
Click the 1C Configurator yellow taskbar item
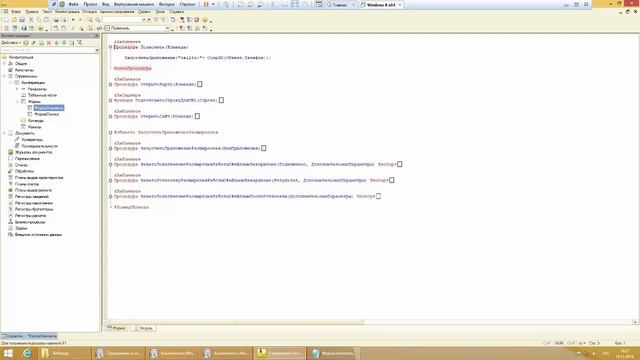point(280,353)
